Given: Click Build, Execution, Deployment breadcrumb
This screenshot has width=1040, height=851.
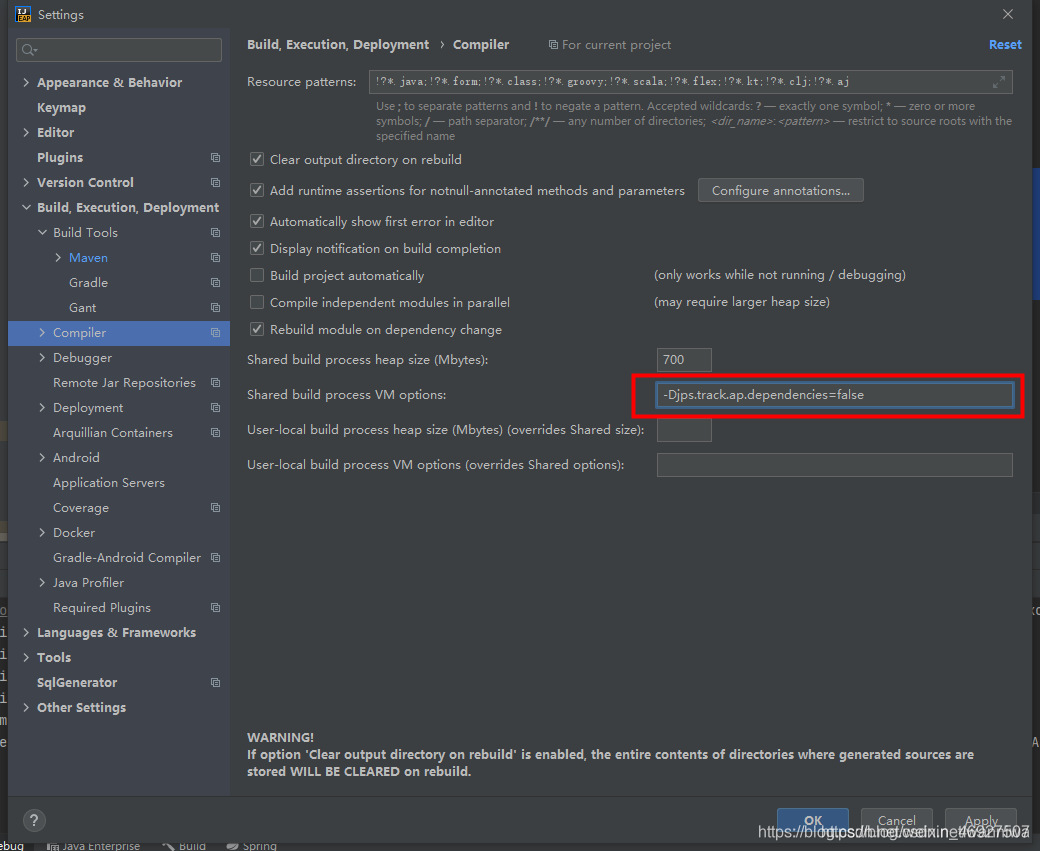Looking at the screenshot, I should point(338,44).
